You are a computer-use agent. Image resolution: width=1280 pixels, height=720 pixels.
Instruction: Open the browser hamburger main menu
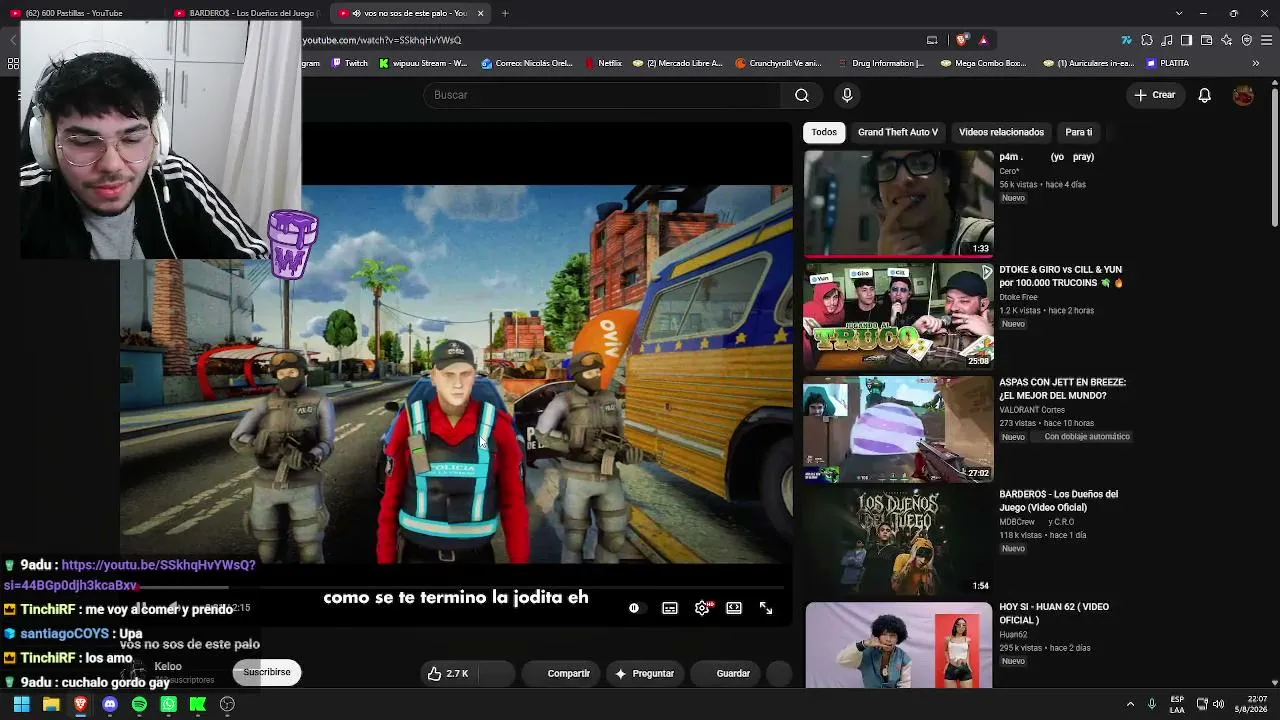pyautogui.click(x=1268, y=40)
